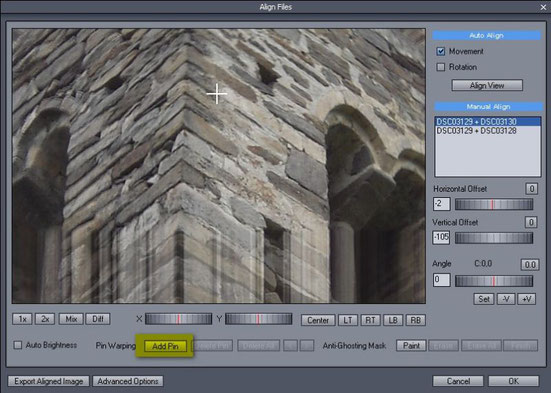Image resolution: width=551 pixels, height=393 pixels.
Task: Switch to 1x zoom
Action: 22,319
